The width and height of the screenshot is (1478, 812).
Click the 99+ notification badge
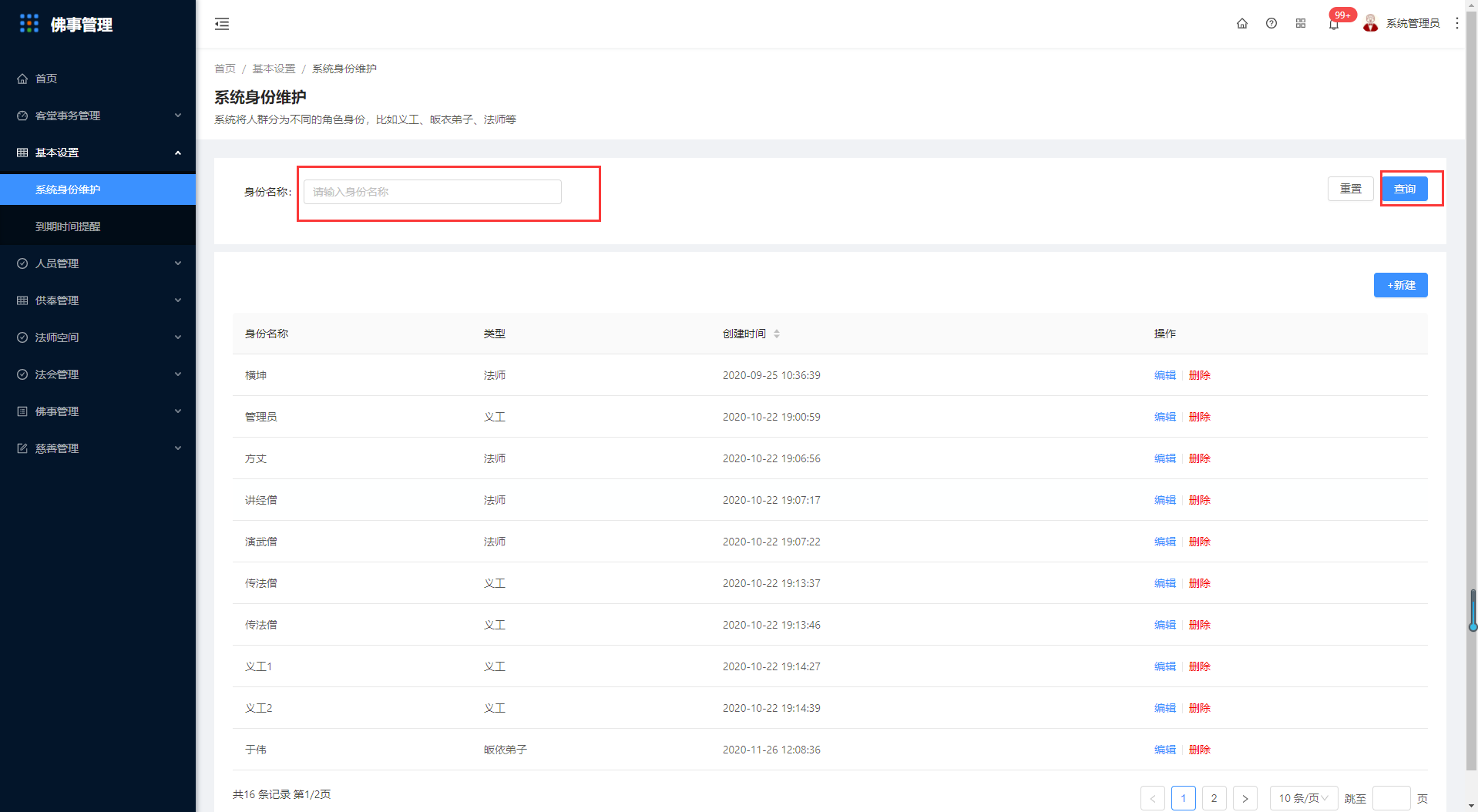[x=1342, y=15]
